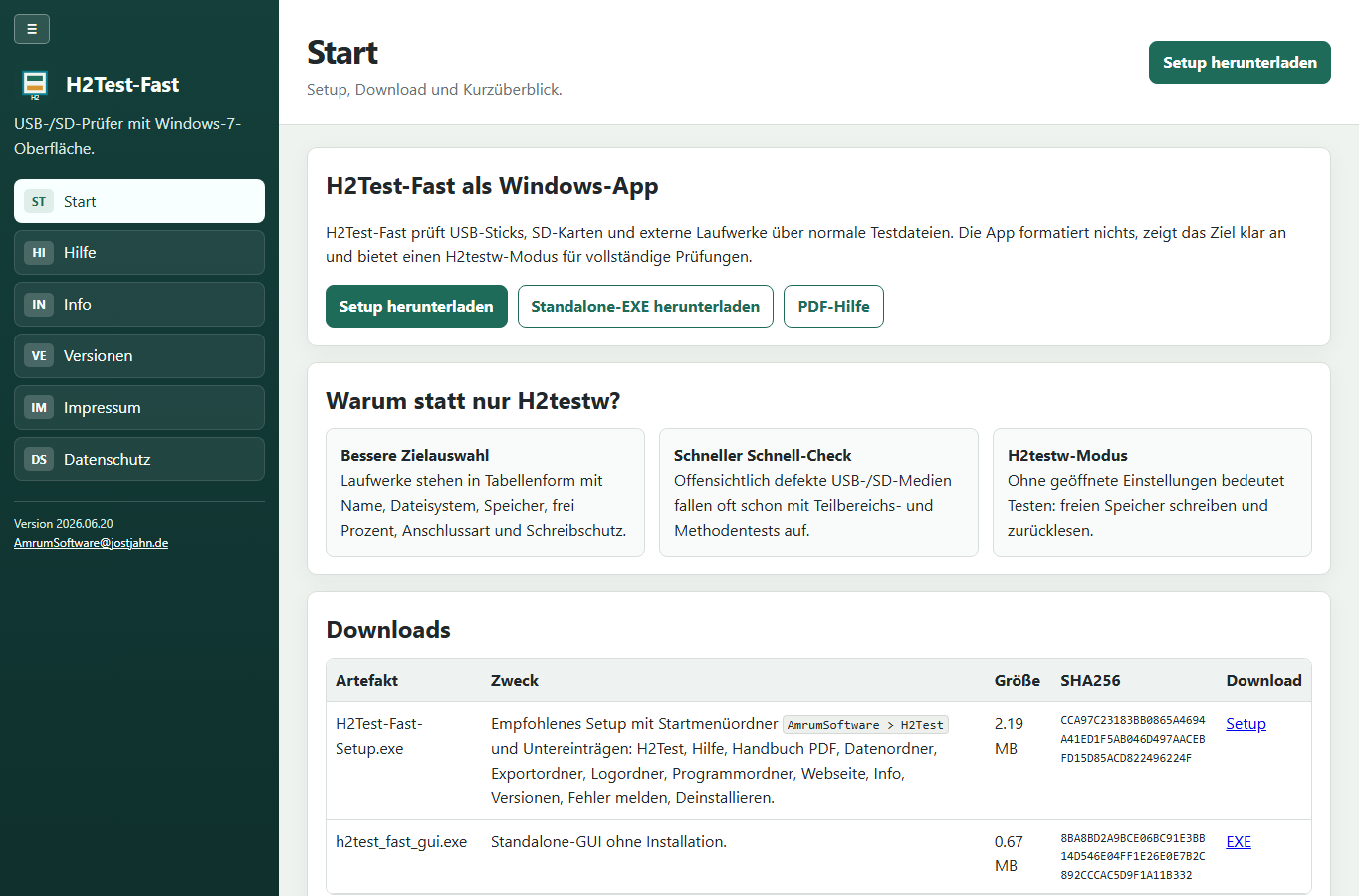Click the Setup download link in table
Screen dimensions: 1359x896
coord(1246,724)
